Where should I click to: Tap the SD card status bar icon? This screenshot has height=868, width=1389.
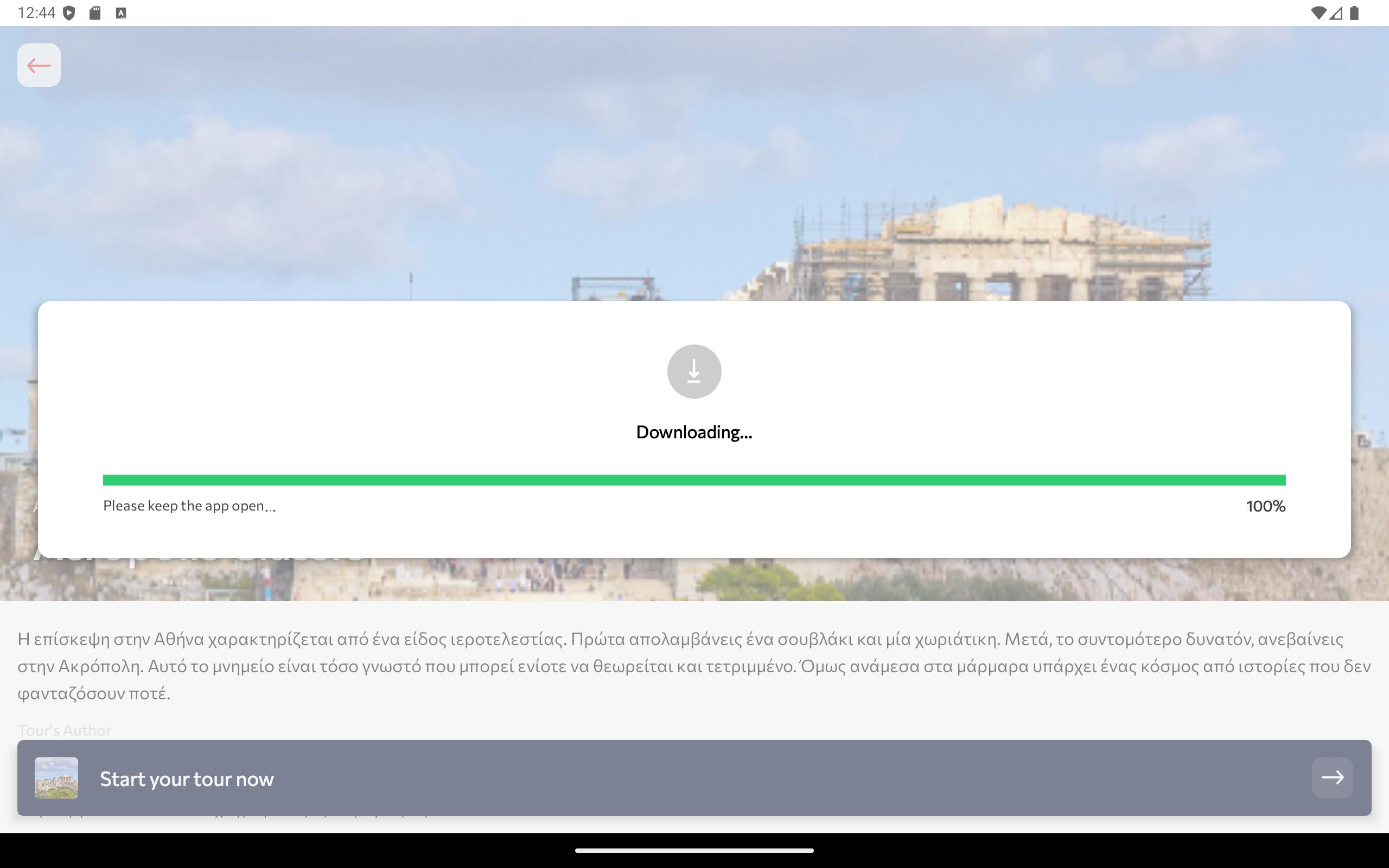coord(95,12)
